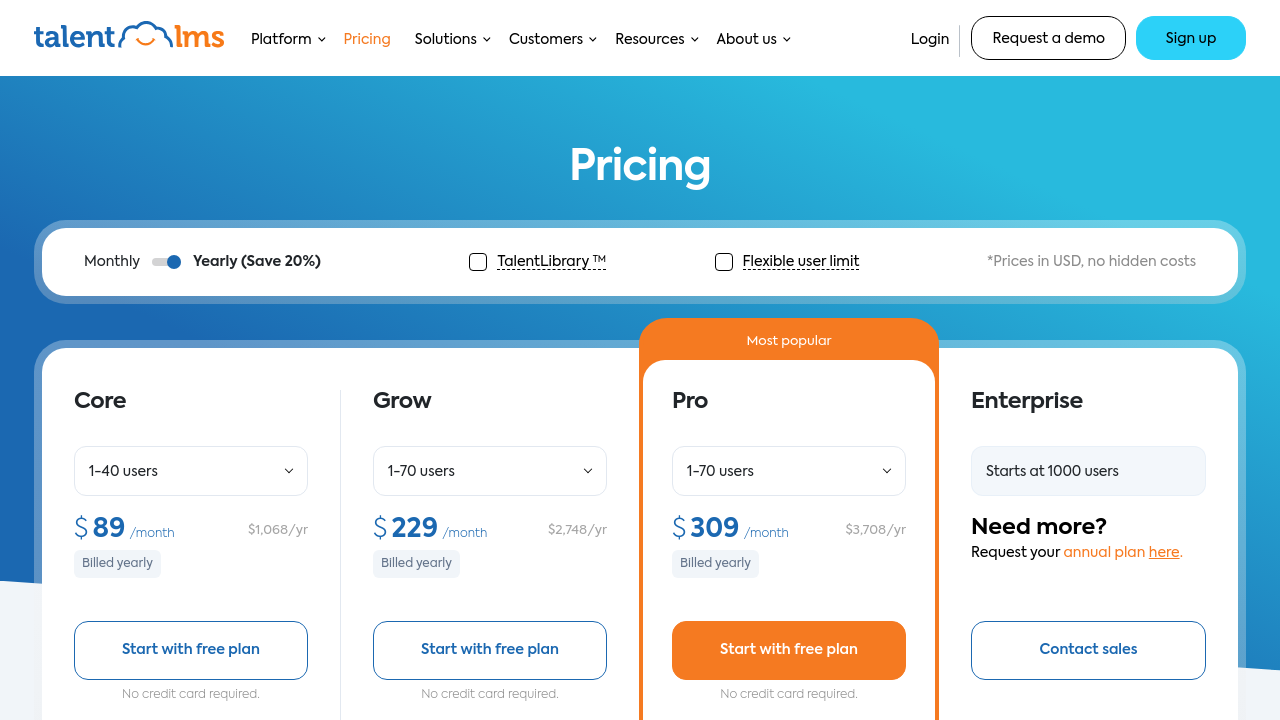
Task: Expand the Platform menu chevron
Action: [x=322, y=40]
